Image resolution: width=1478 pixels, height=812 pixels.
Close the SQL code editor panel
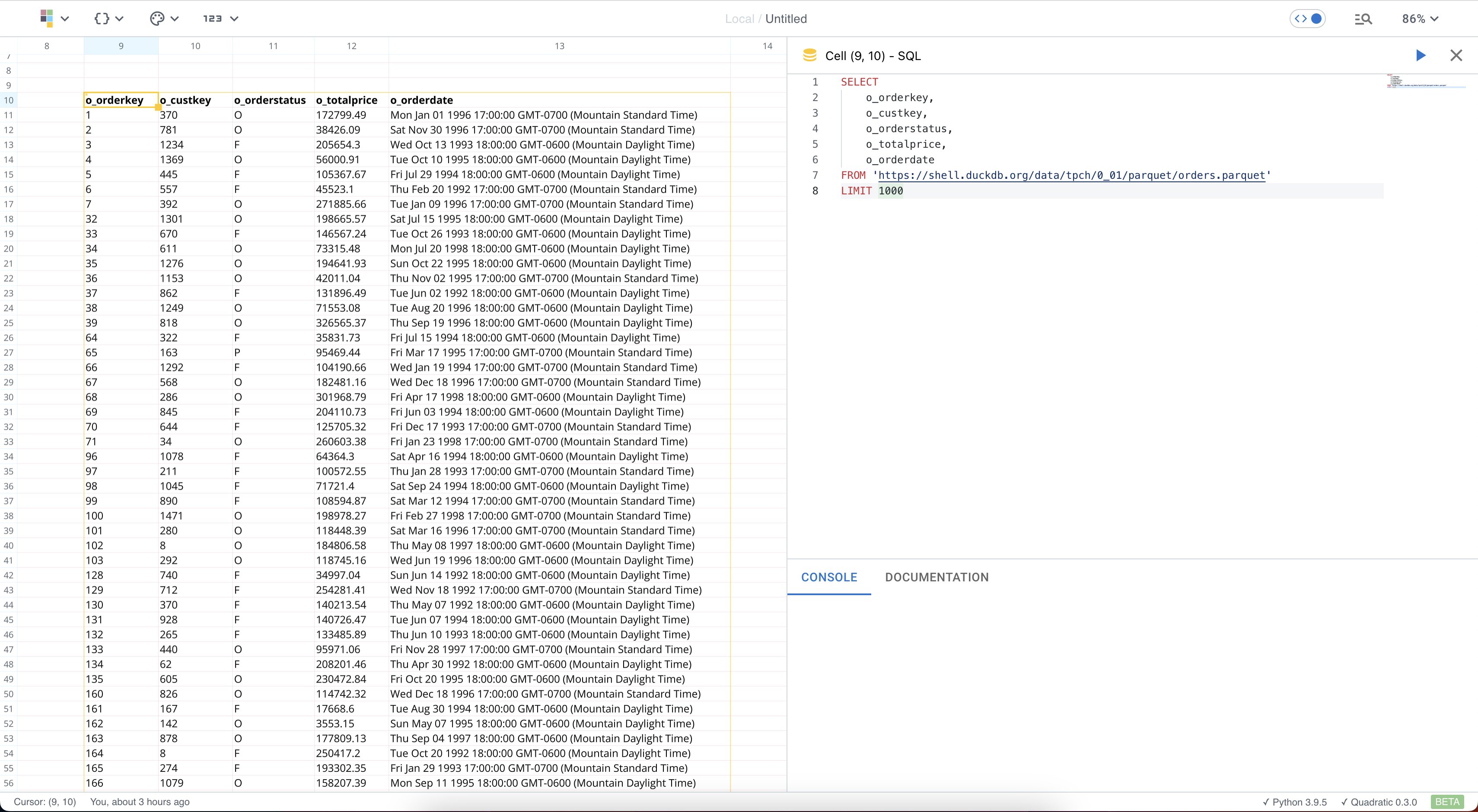pyautogui.click(x=1456, y=56)
